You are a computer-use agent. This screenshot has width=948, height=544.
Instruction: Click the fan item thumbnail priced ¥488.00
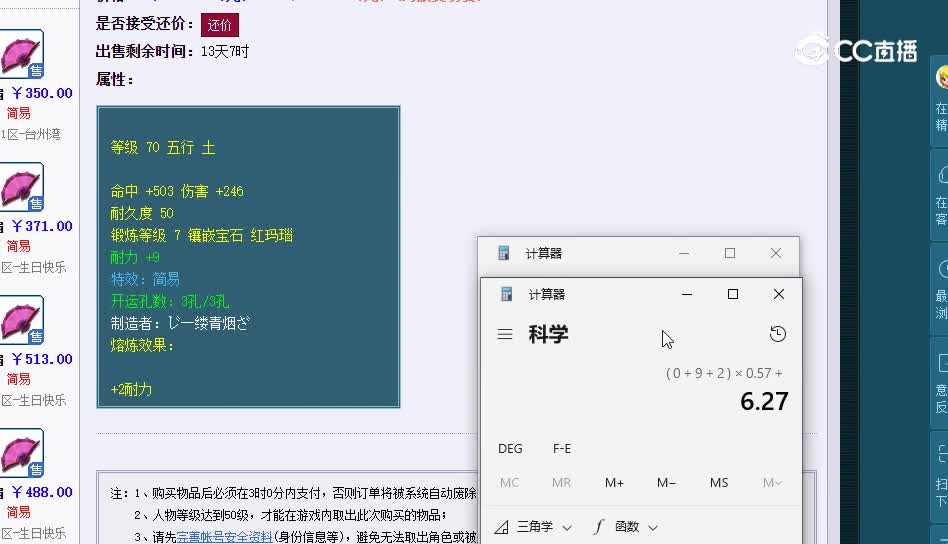pos(21,453)
